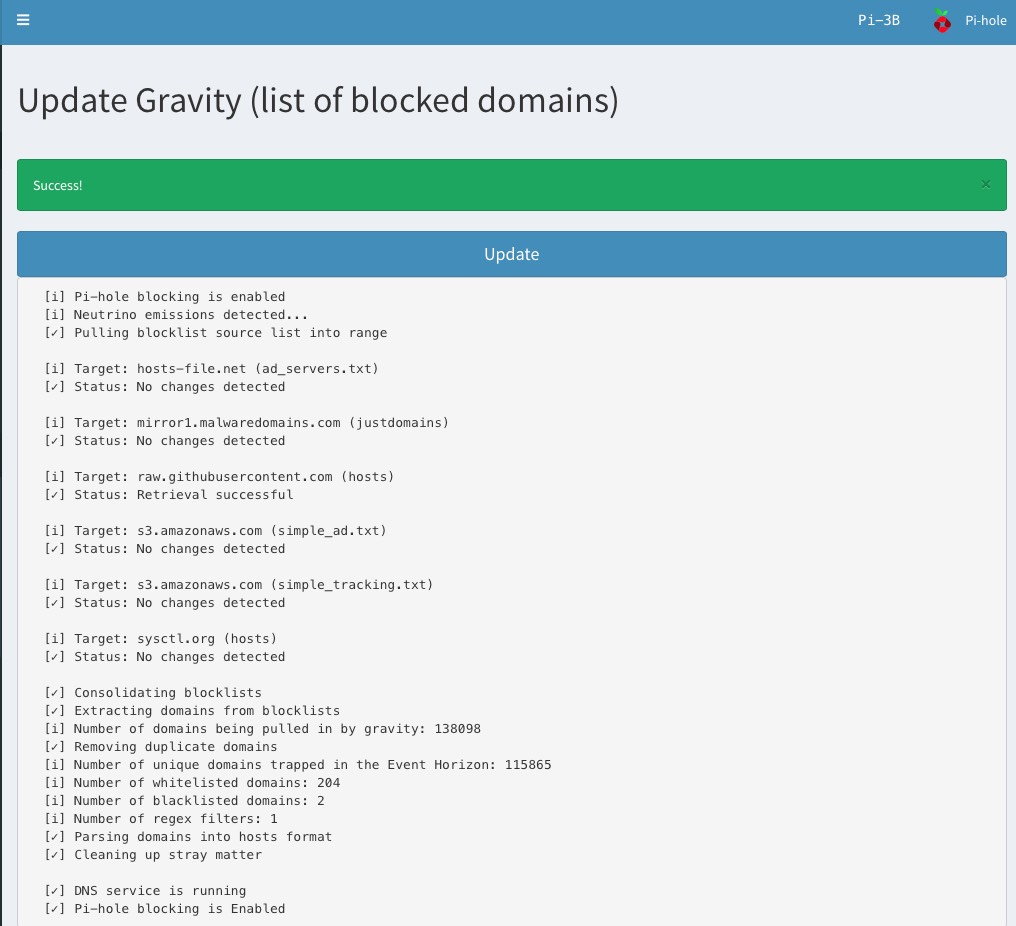Select the hamburger navigation toggle icon
1016x926 pixels.
[x=22, y=19]
